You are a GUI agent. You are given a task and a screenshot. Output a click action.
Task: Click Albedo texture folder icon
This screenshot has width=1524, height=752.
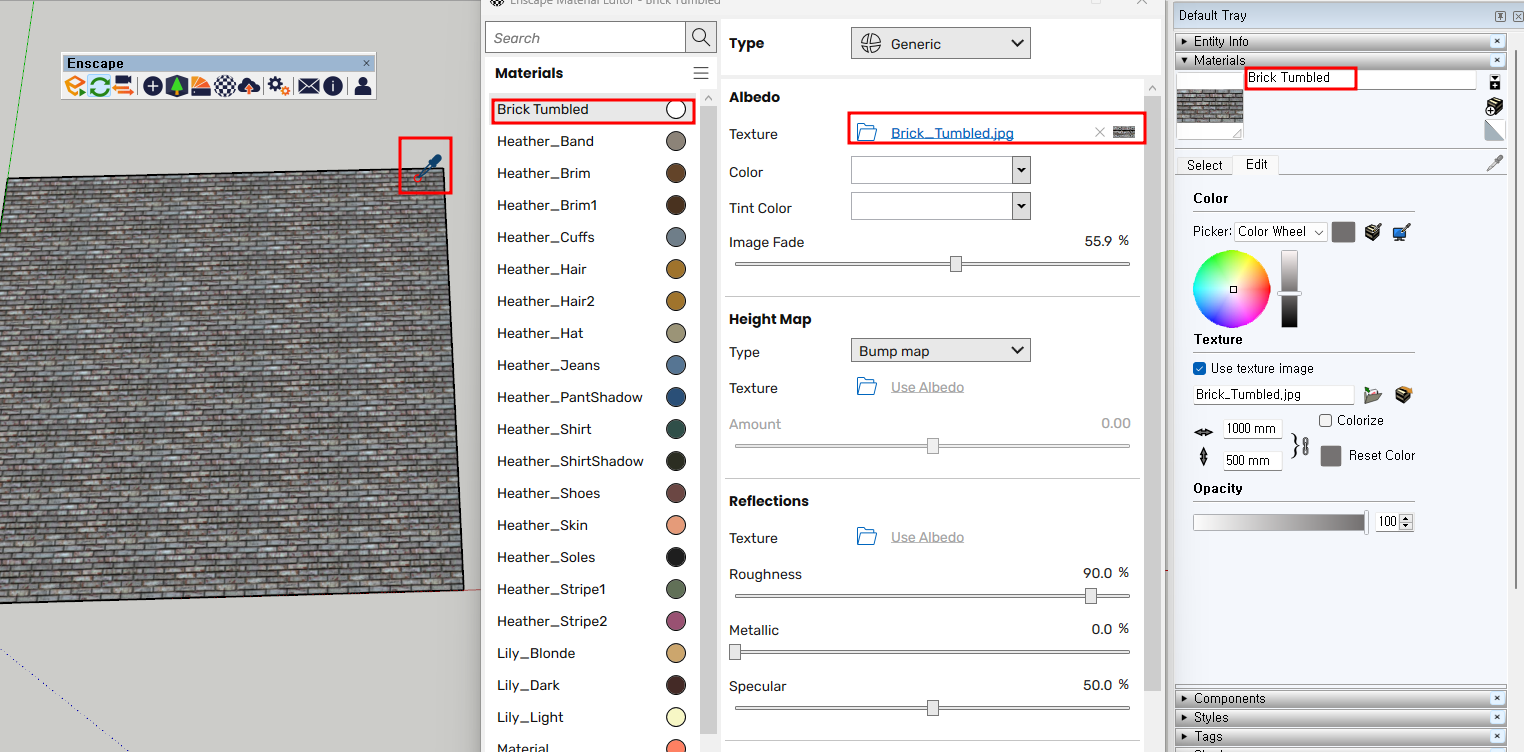click(867, 133)
